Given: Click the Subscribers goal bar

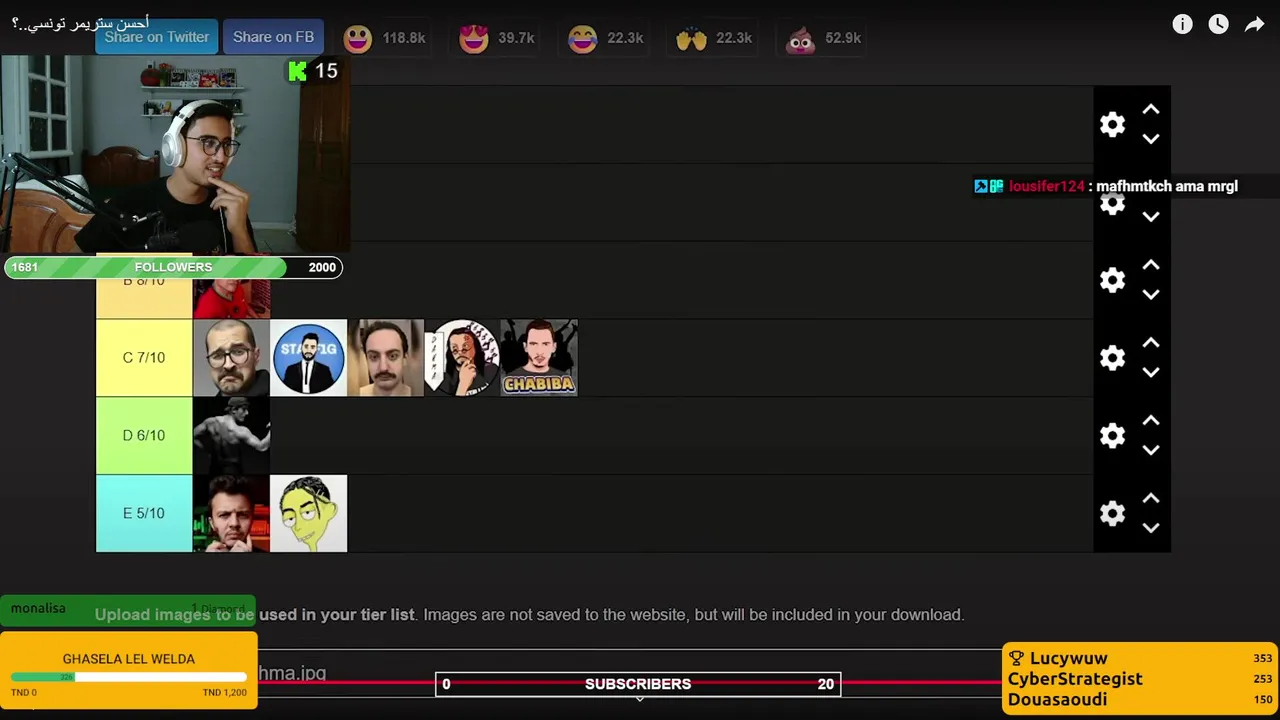Looking at the screenshot, I should pos(638,684).
